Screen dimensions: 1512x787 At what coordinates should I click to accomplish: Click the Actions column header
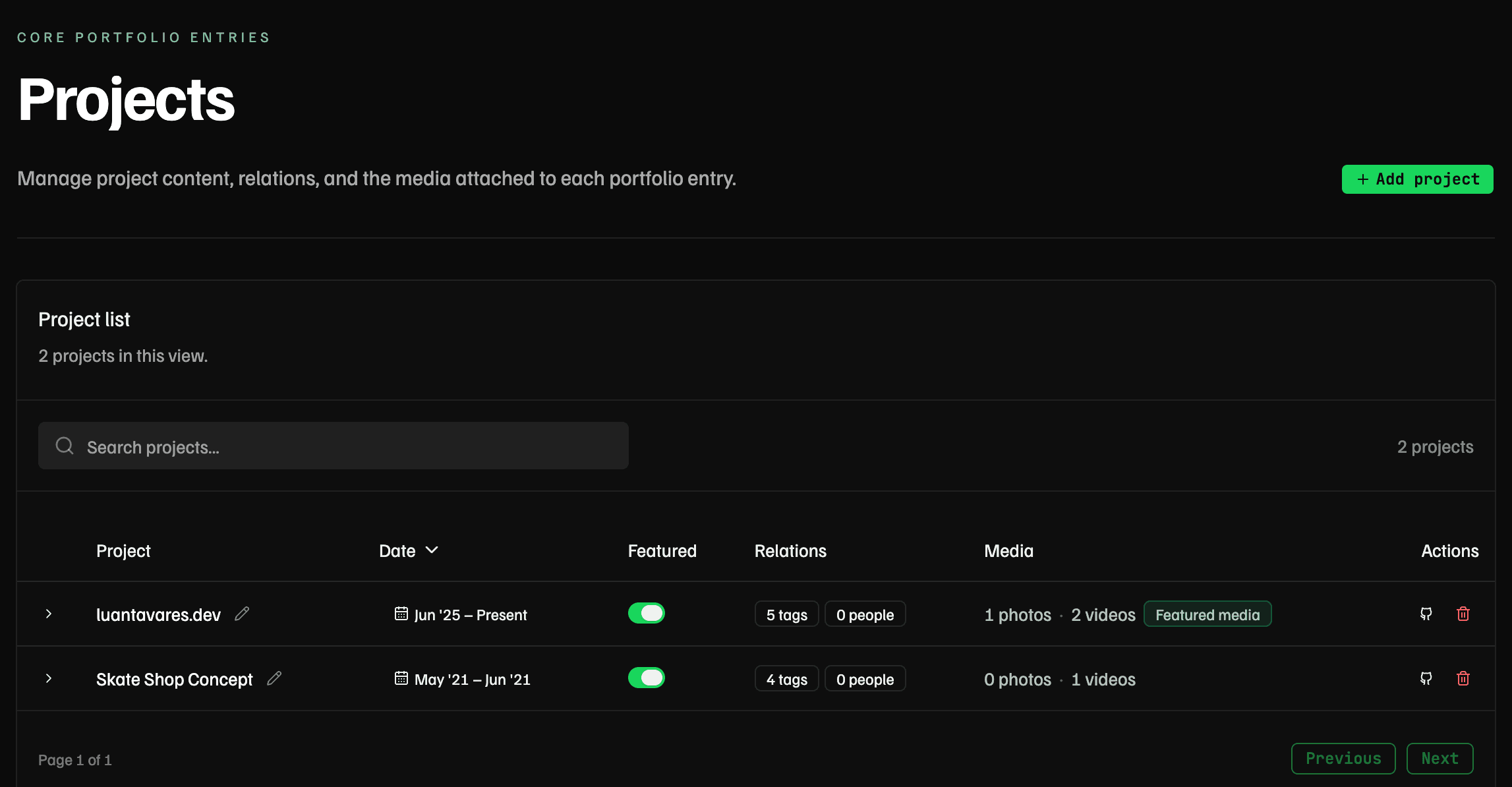(1450, 551)
